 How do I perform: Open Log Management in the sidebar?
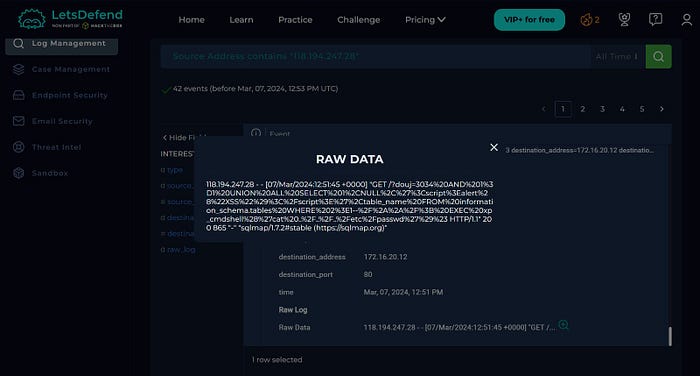tap(62, 44)
